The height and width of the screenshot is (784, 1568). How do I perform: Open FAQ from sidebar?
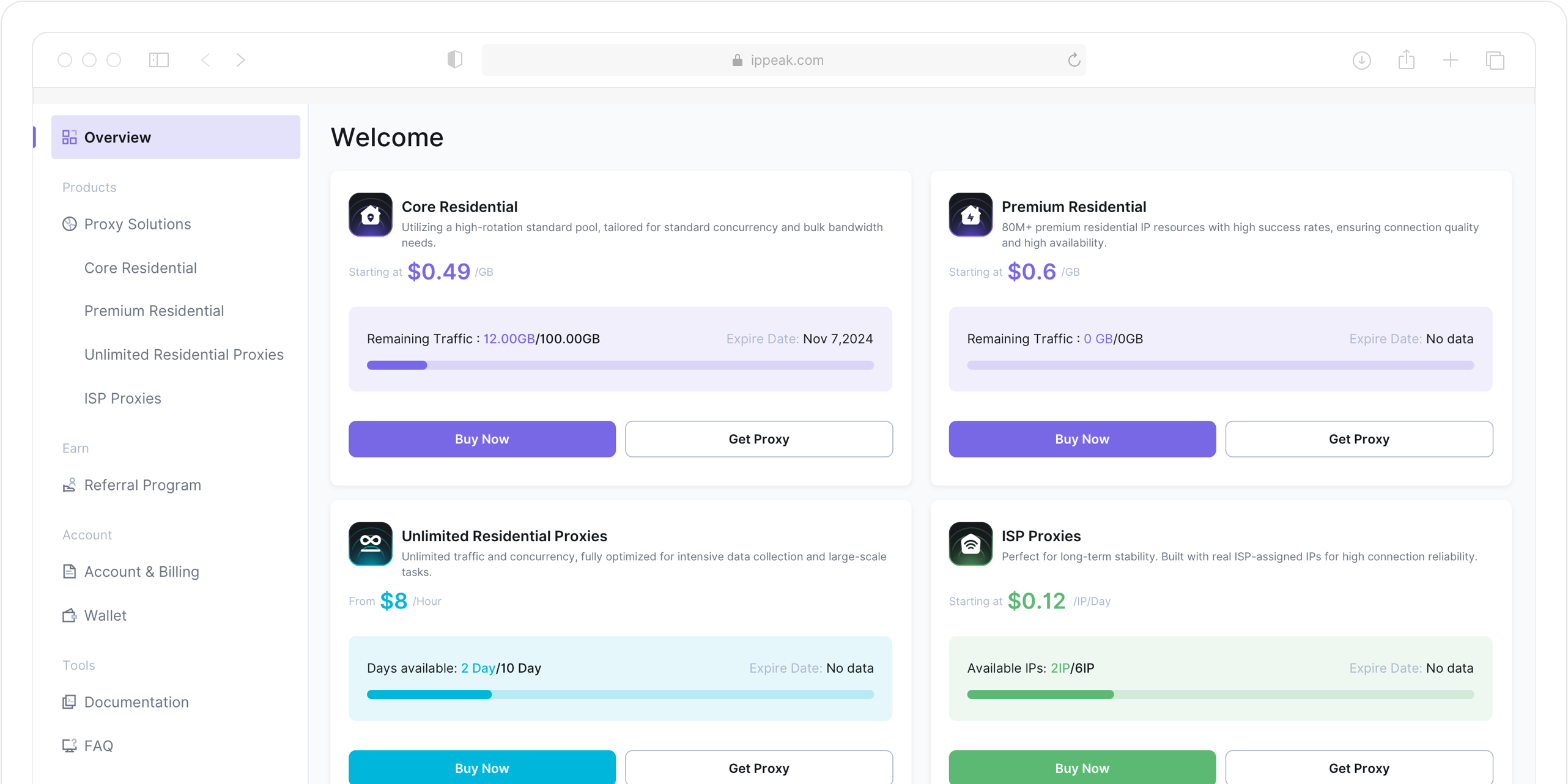(98, 745)
